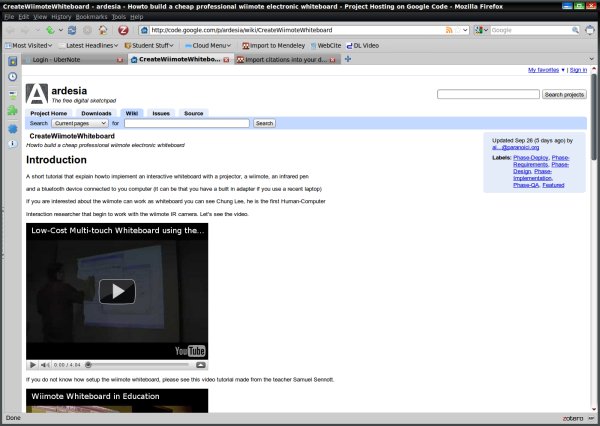Click the Sign in link

578,70
